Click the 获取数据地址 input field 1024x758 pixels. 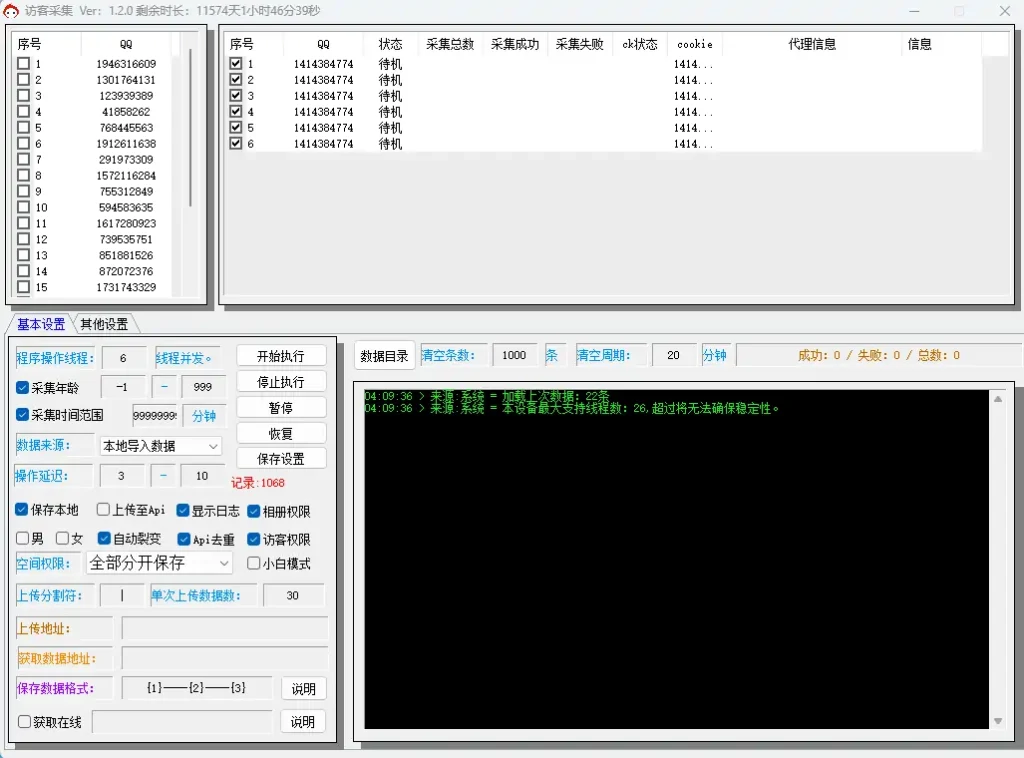(224, 658)
